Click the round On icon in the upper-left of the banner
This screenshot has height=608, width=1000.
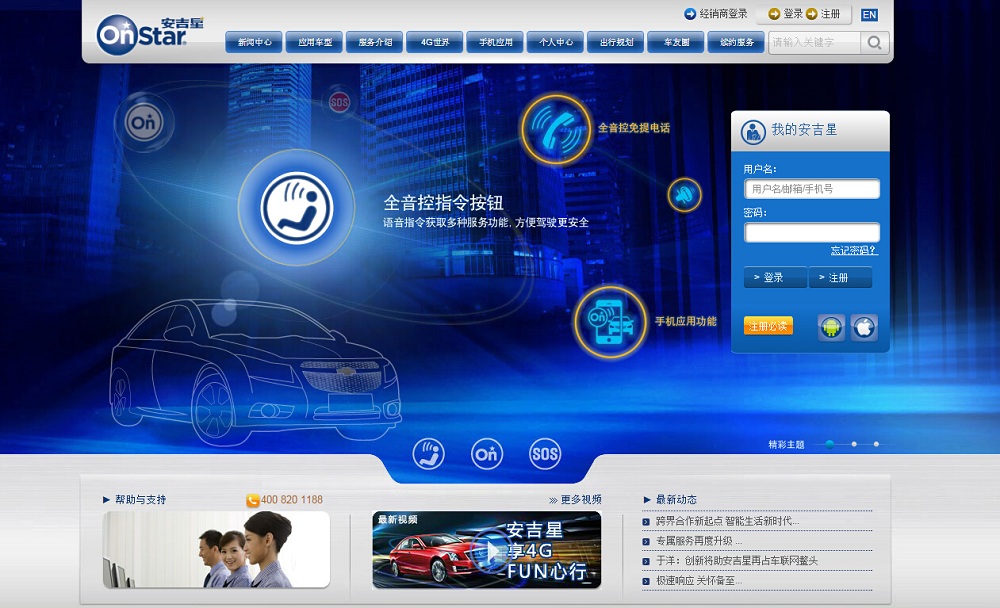144,122
